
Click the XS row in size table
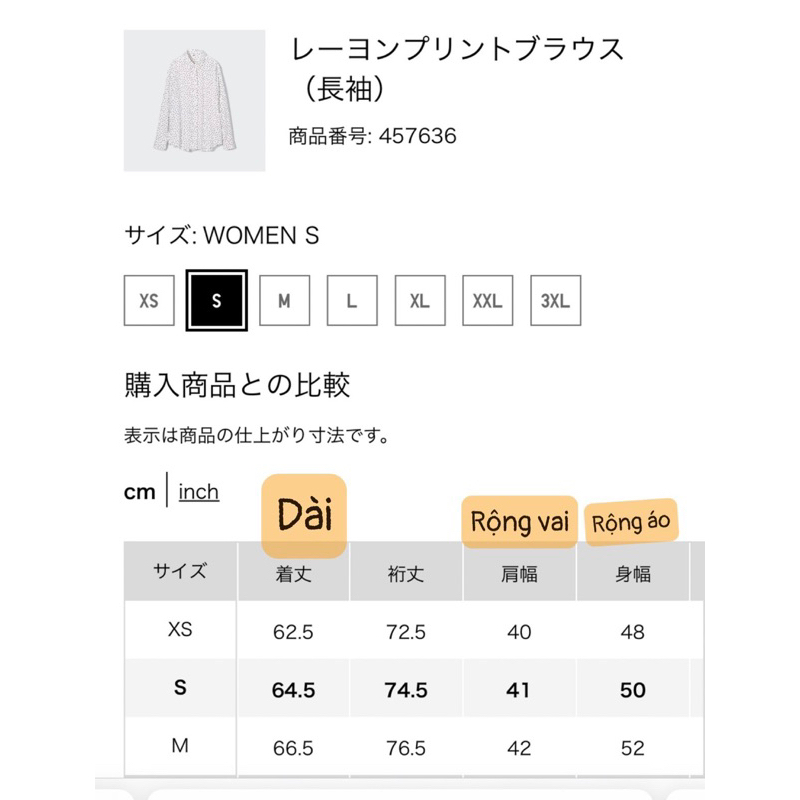[180, 631]
